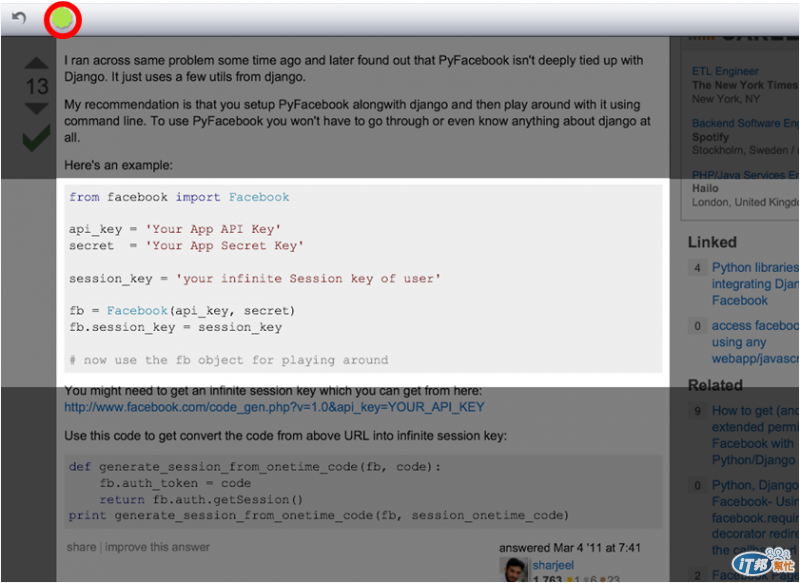Click the undo arrow icon in the toolbar
The height and width of the screenshot is (583, 800).
coord(19,18)
